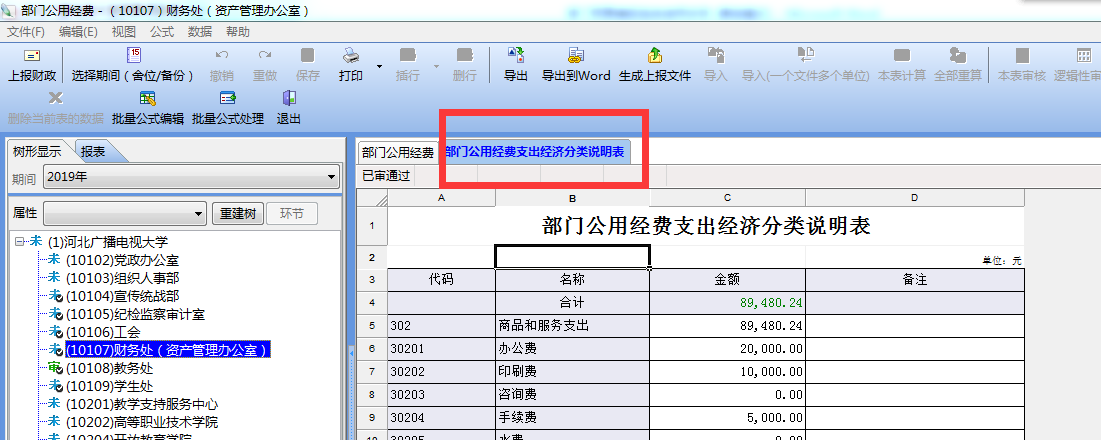
Task: Switch to the 部门公用经费 tab
Action: (397, 153)
